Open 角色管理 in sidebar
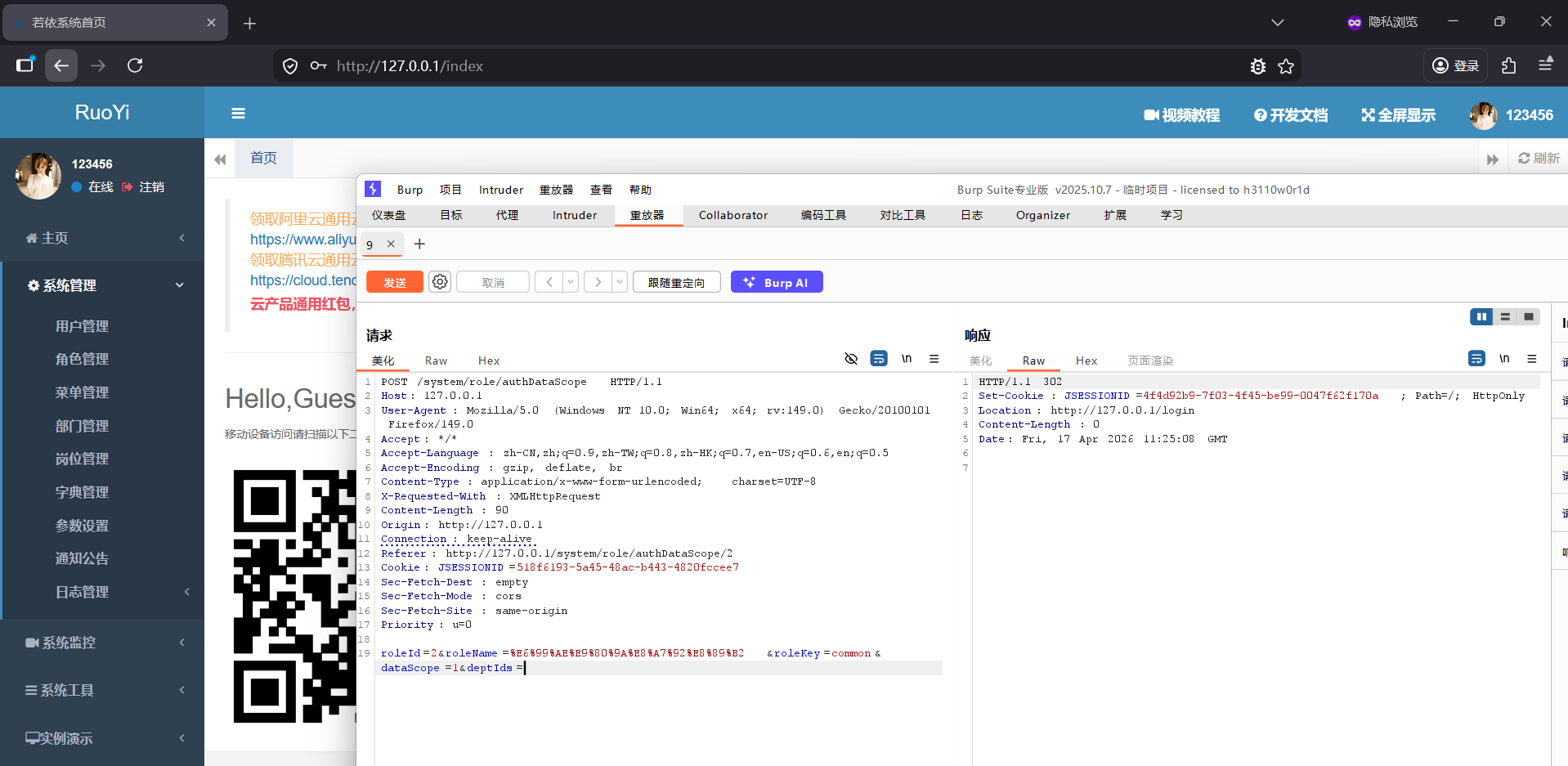Viewport: 1568px width, 766px height. [82, 359]
